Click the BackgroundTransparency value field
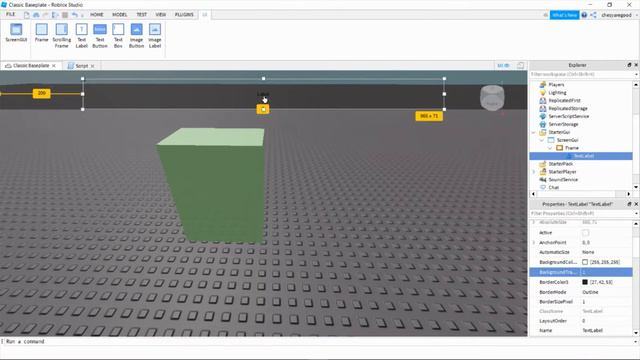 tap(606, 272)
